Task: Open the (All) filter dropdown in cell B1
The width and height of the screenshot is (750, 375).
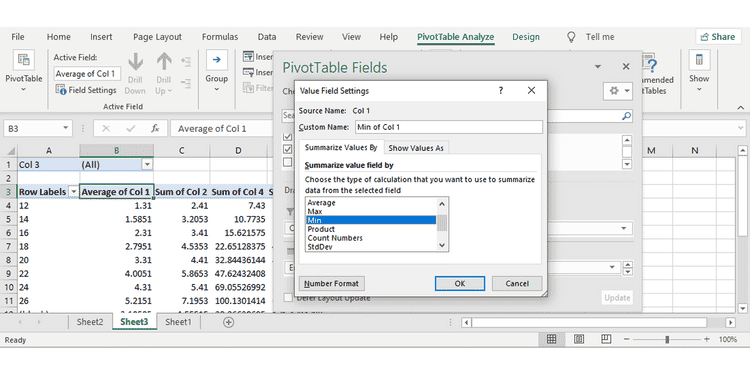Action: pyautogui.click(x=147, y=165)
